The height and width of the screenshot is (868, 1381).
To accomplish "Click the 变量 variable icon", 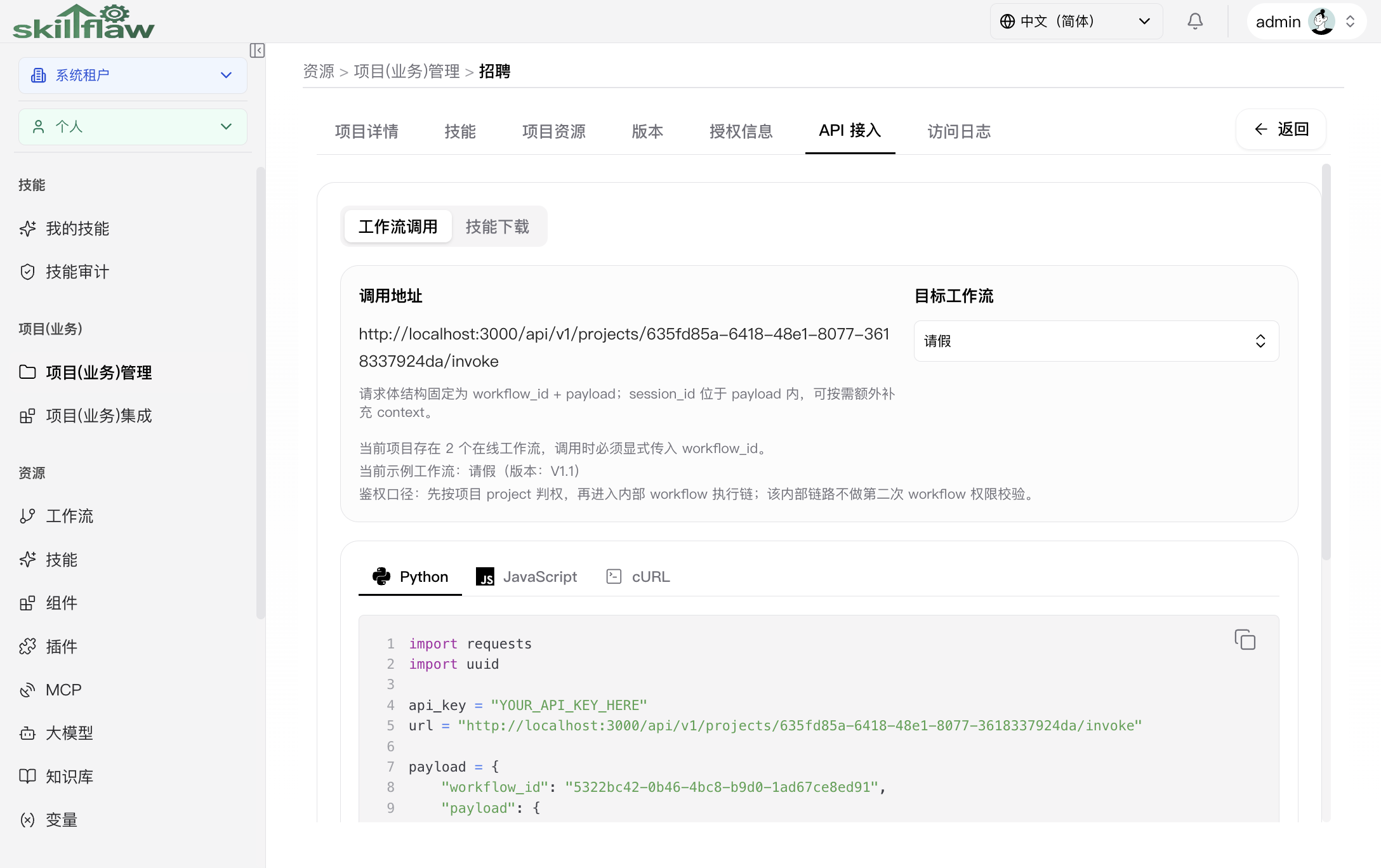I will click(27, 820).
